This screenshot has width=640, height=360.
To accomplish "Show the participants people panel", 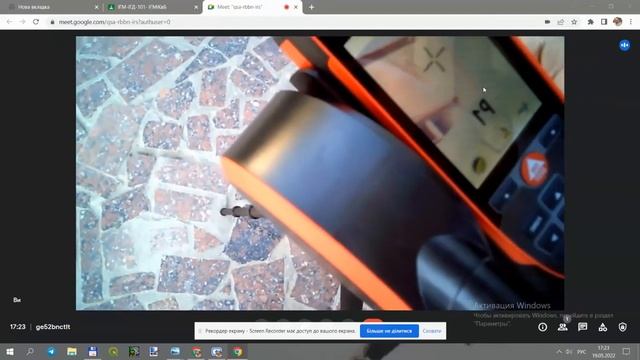I will [x=563, y=327].
